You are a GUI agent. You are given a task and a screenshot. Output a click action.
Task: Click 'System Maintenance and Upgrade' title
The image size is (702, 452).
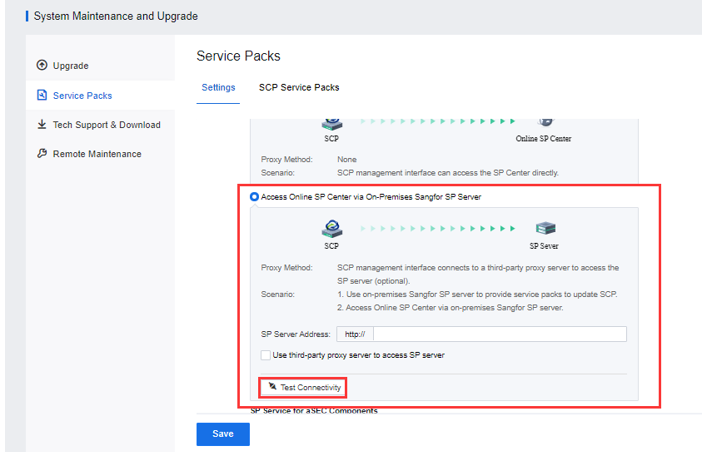116,16
